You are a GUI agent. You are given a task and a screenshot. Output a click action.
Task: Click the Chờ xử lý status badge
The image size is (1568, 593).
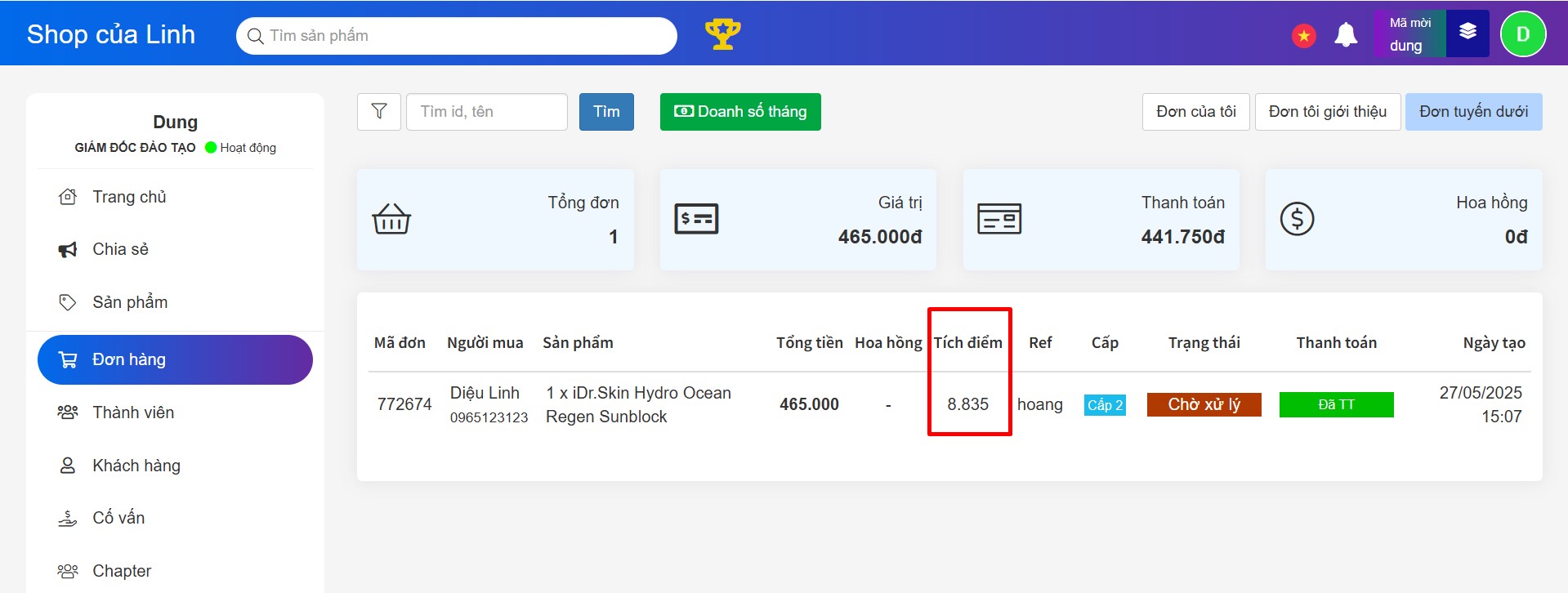(x=1204, y=404)
